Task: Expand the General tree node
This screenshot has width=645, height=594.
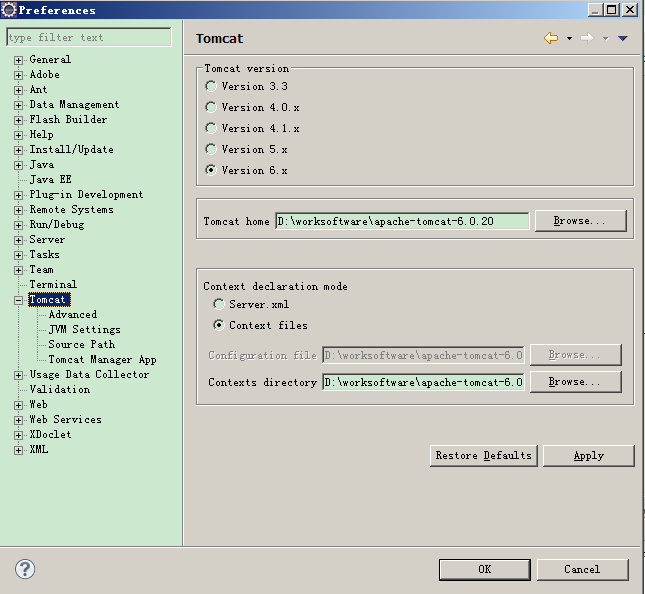Action: coord(18,60)
